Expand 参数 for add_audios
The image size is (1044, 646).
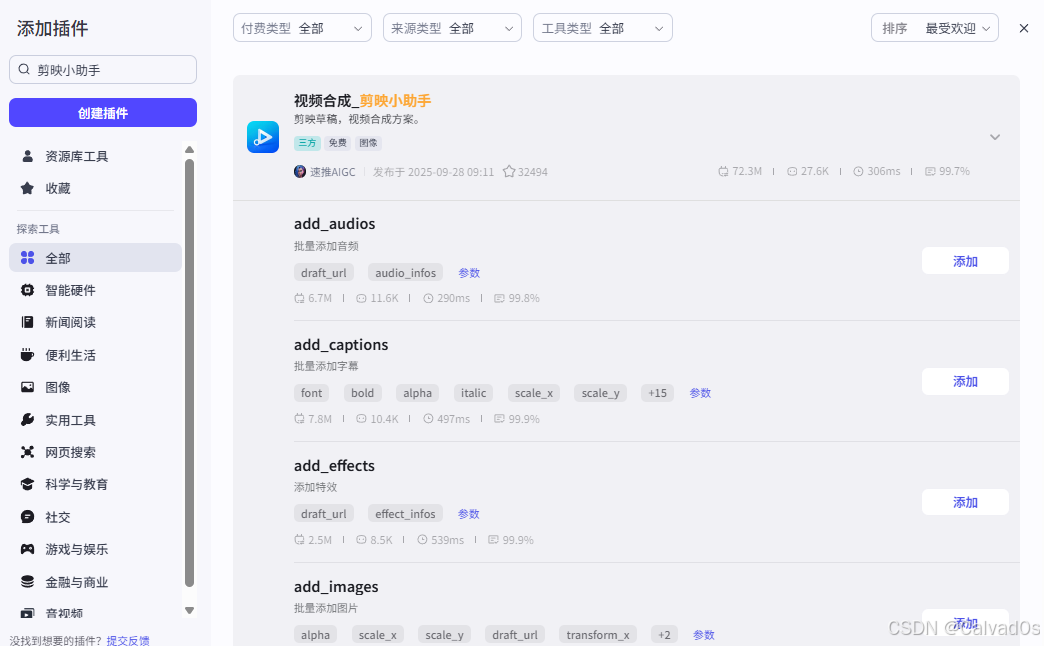click(469, 273)
